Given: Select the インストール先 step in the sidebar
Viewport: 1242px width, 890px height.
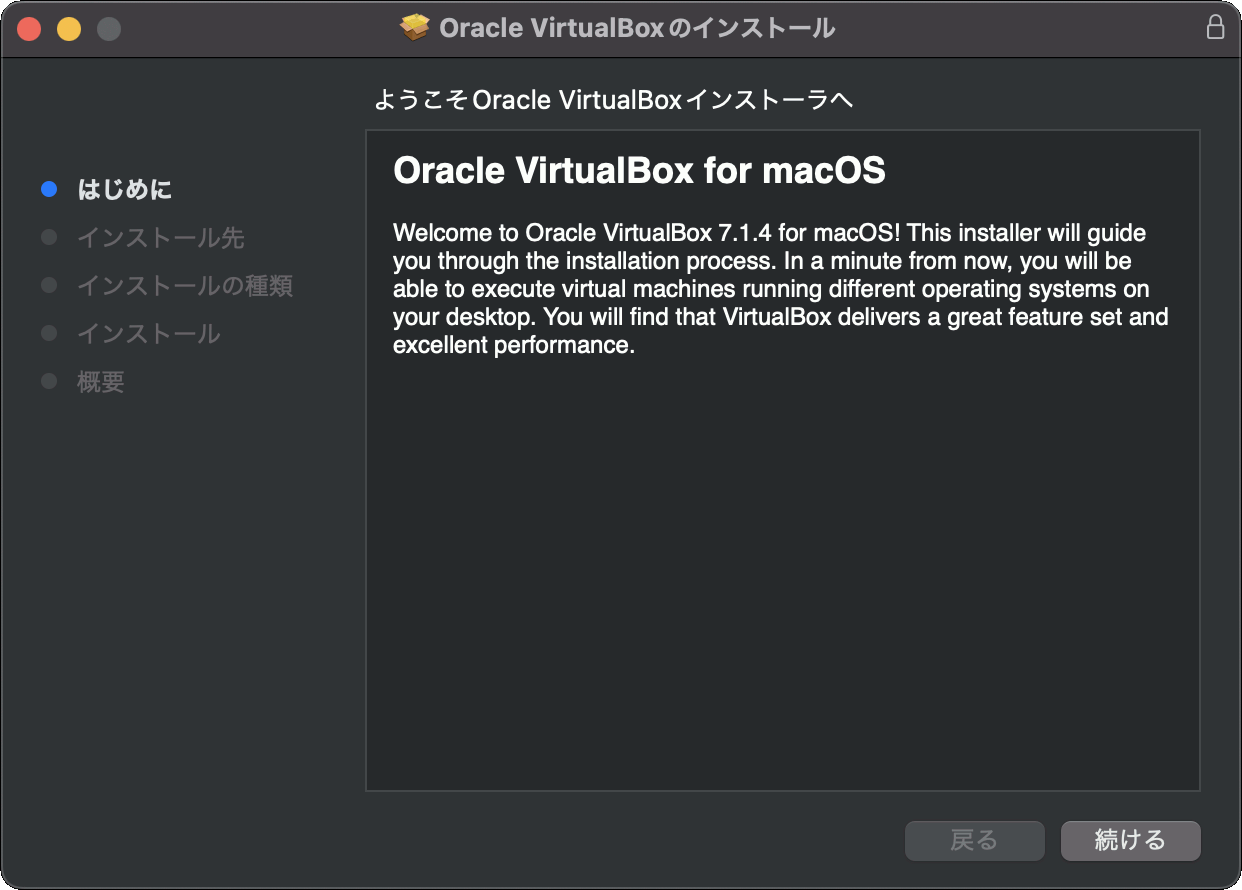Looking at the screenshot, I should tap(160, 237).
